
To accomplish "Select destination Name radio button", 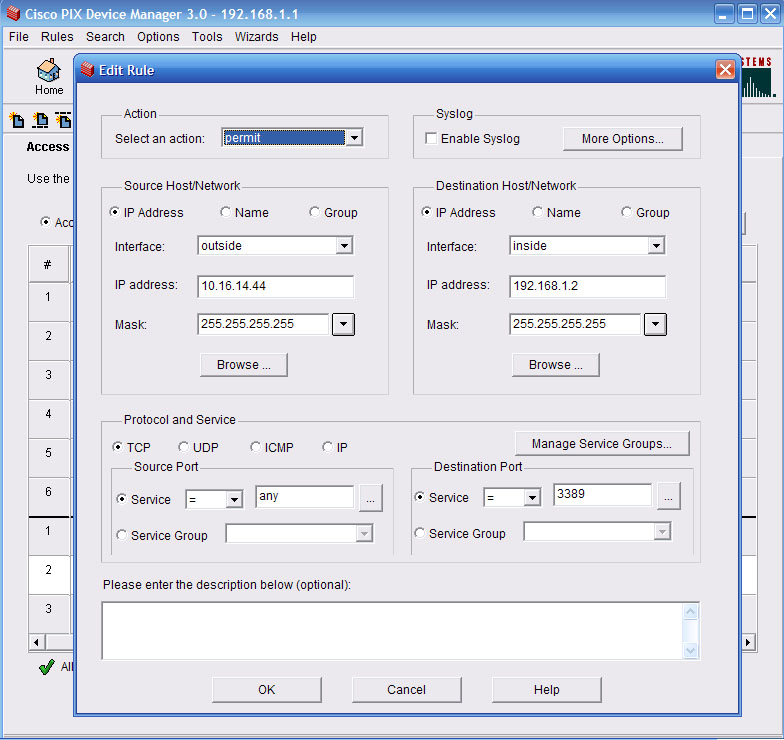I will (538, 212).
